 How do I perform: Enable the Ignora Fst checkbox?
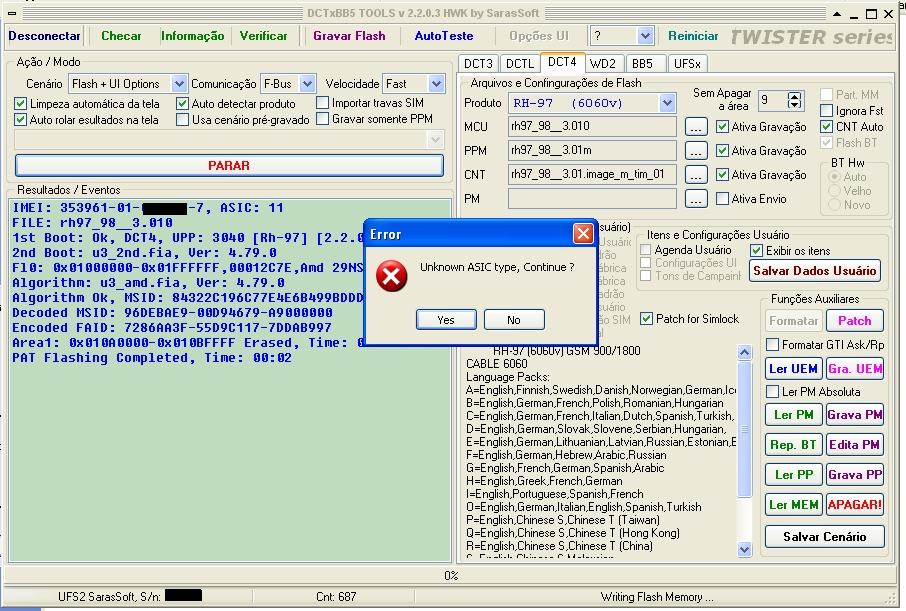(x=827, y=110)
